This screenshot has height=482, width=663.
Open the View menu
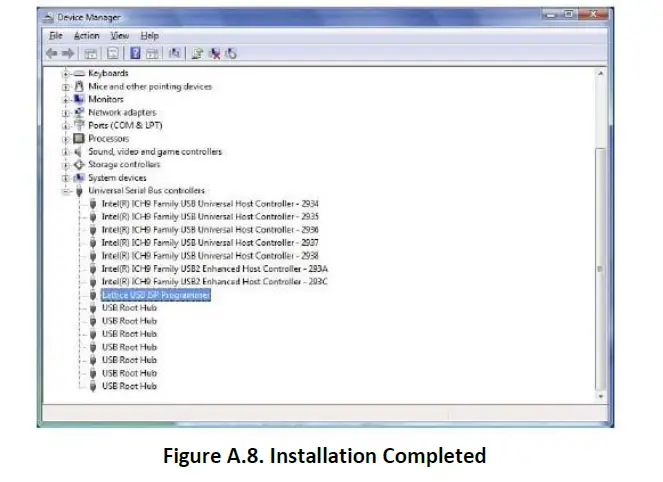click(x=120, y=36)
